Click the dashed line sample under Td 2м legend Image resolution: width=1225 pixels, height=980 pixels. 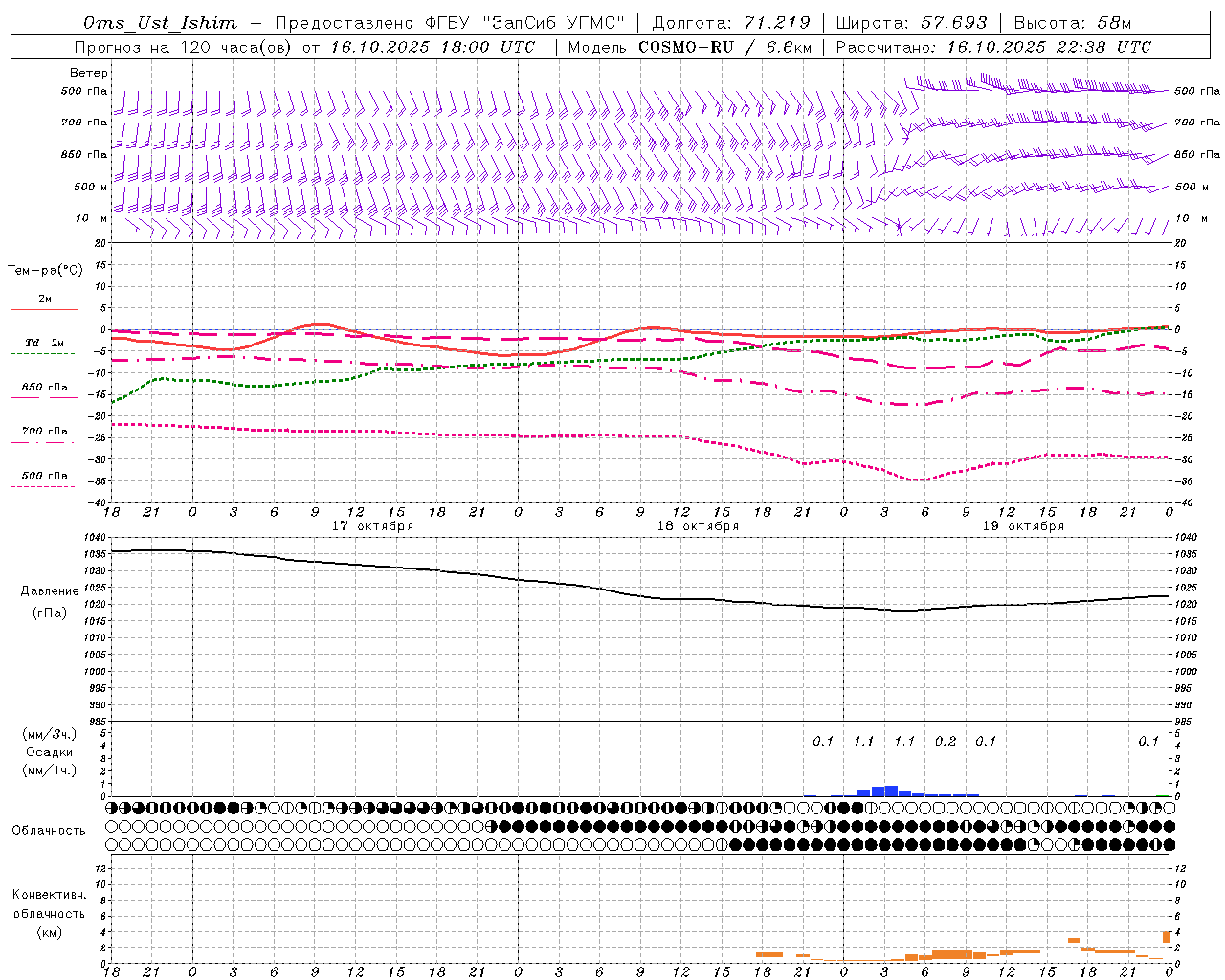tap(43, 353)
